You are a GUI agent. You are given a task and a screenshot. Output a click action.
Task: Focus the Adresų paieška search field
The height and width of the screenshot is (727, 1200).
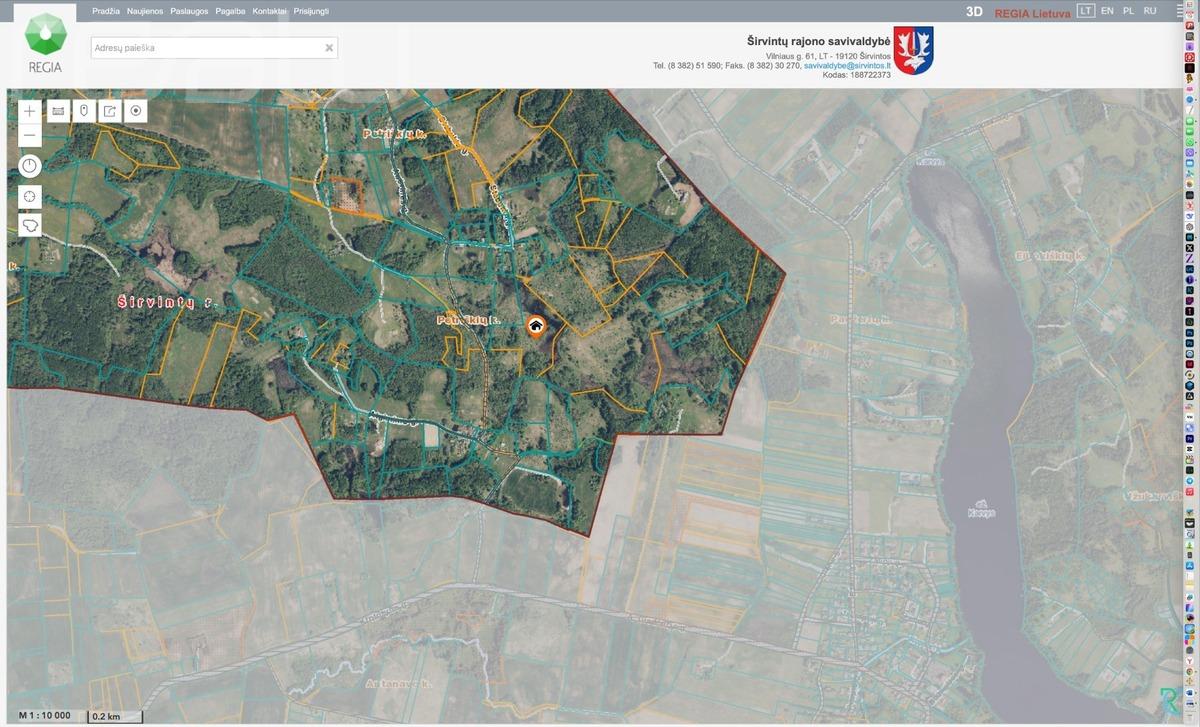214,47
